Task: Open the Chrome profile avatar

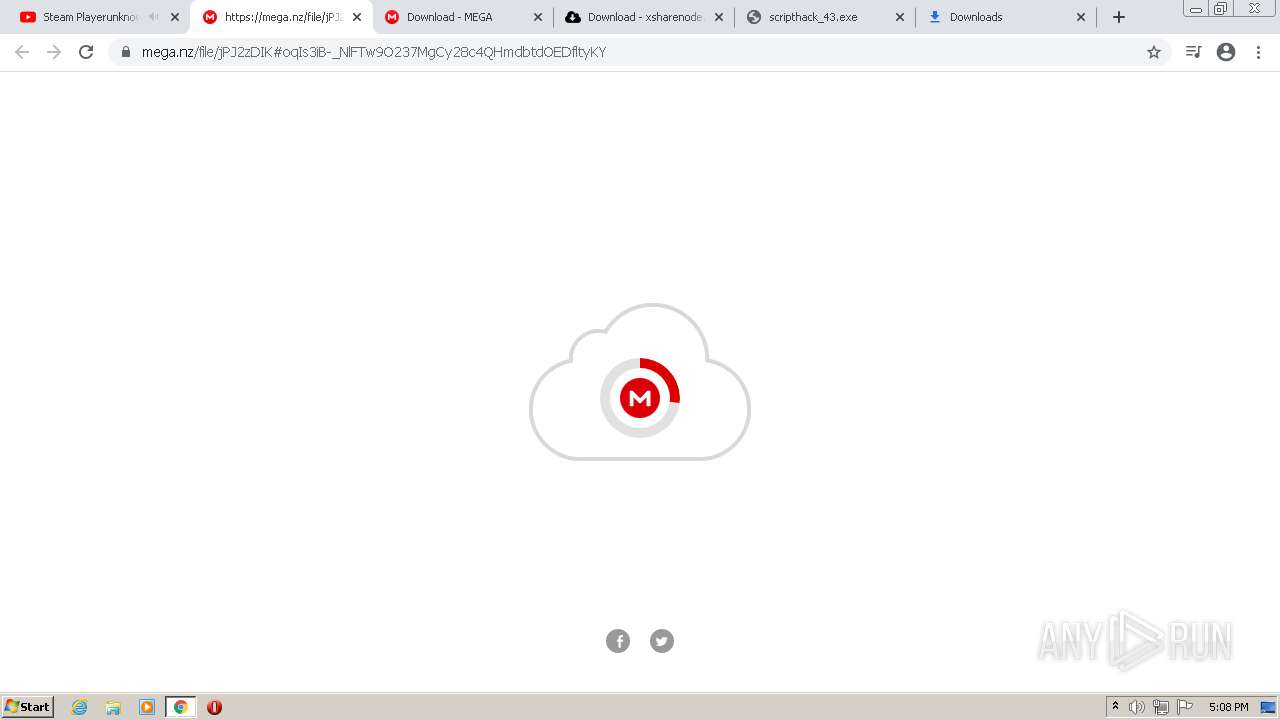Action: pos(1226,52)
